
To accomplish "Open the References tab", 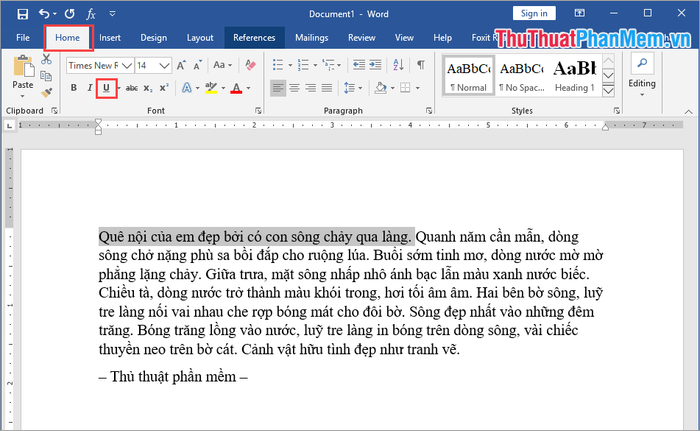I will pos(254,38).
